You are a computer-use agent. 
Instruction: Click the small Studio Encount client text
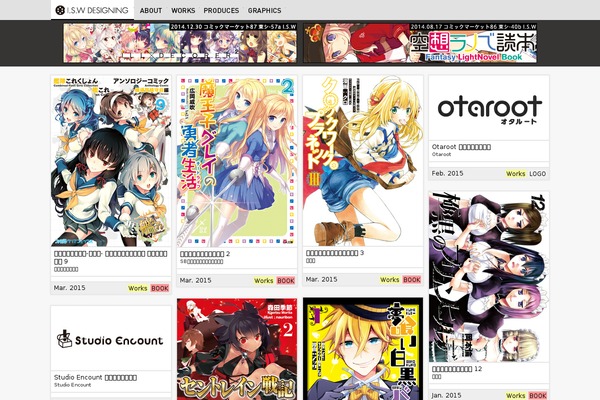point(72,385)
